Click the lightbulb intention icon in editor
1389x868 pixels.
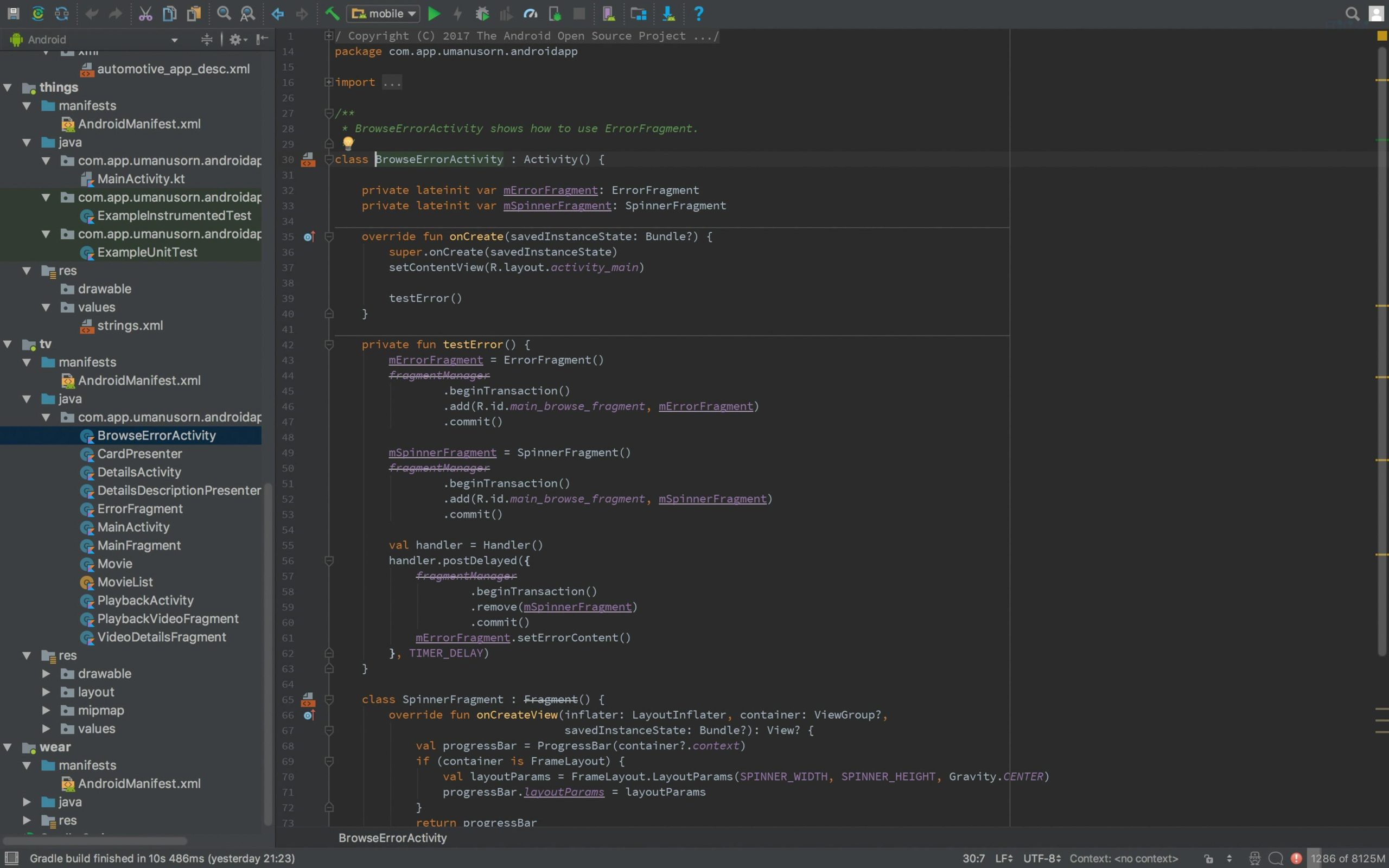348,143
